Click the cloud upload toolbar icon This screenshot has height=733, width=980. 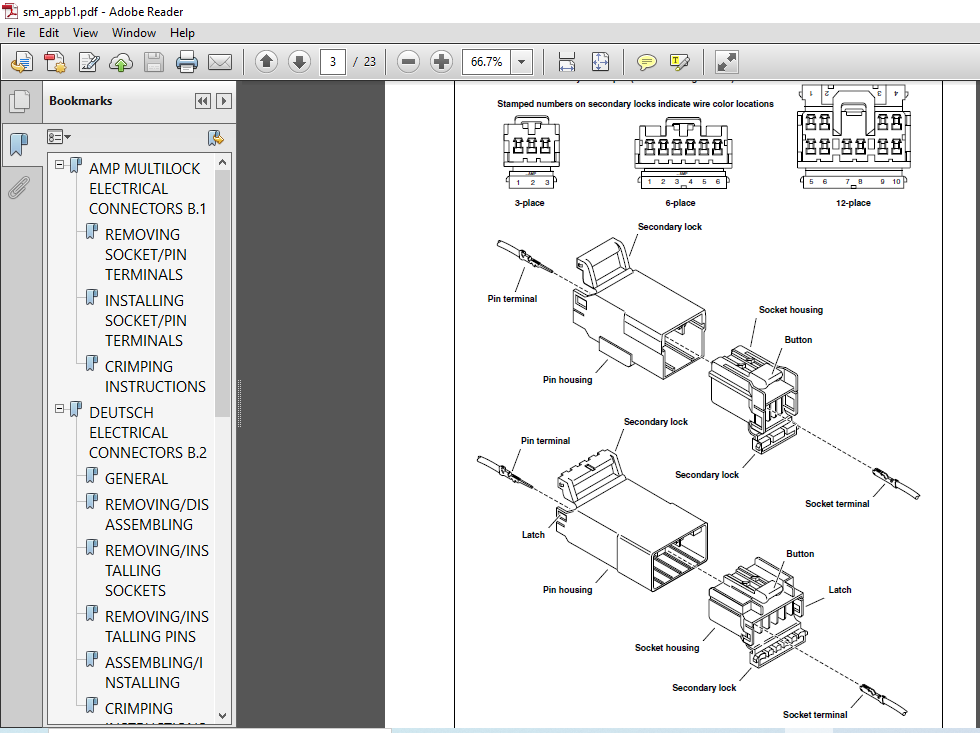pos(121,62)
